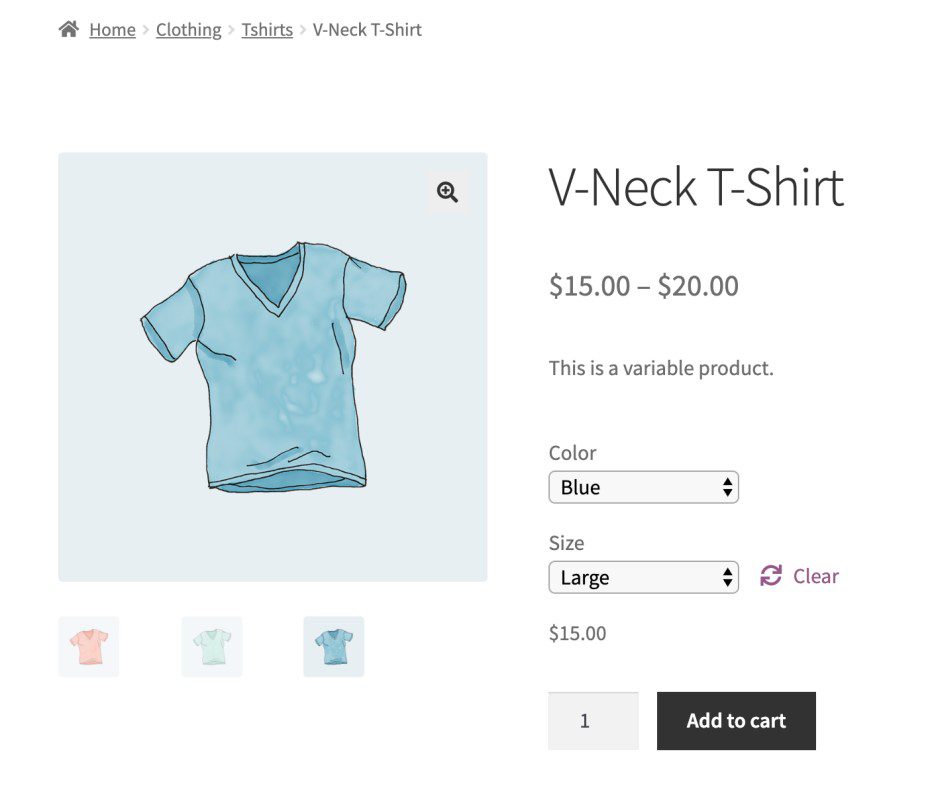The height and width of the screenshot is (797, 930).
Task: Click the refresh icon next to Clear
Action: click(x=768, y=575)
